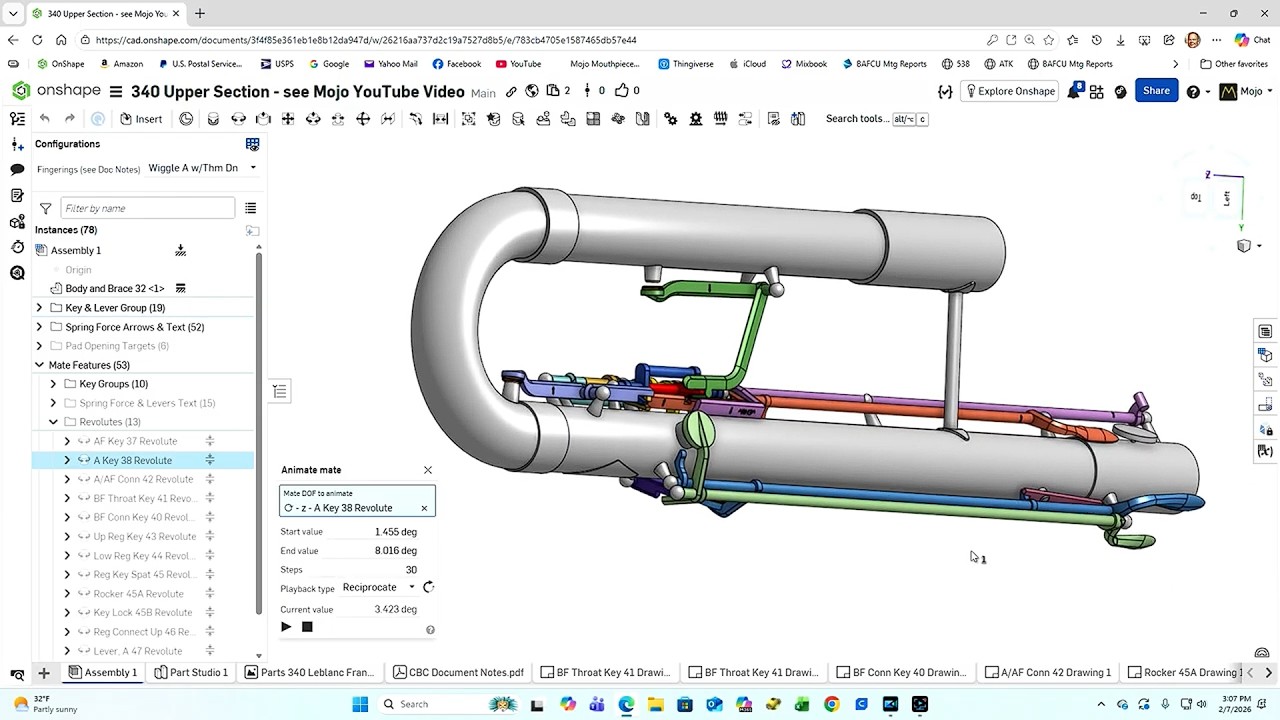
Task: Click the Filter by name field
Action: 148,208
